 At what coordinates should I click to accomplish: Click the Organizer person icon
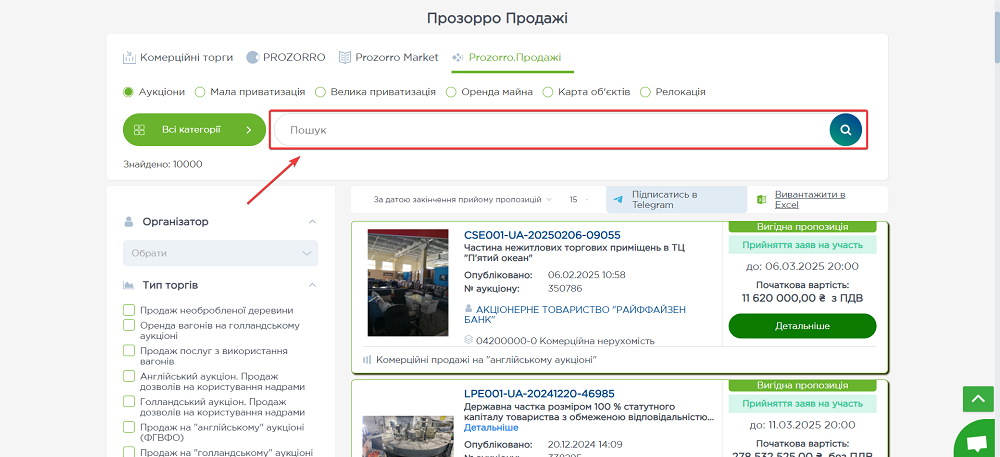(129, 221)
